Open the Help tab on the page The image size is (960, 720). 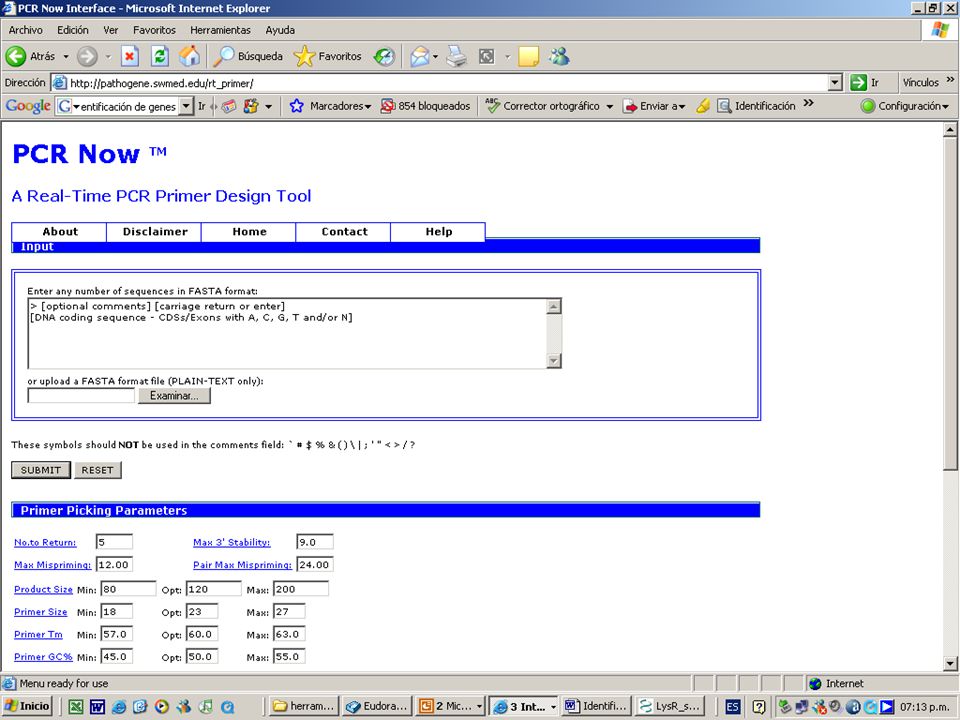click(x=438, y=231)
